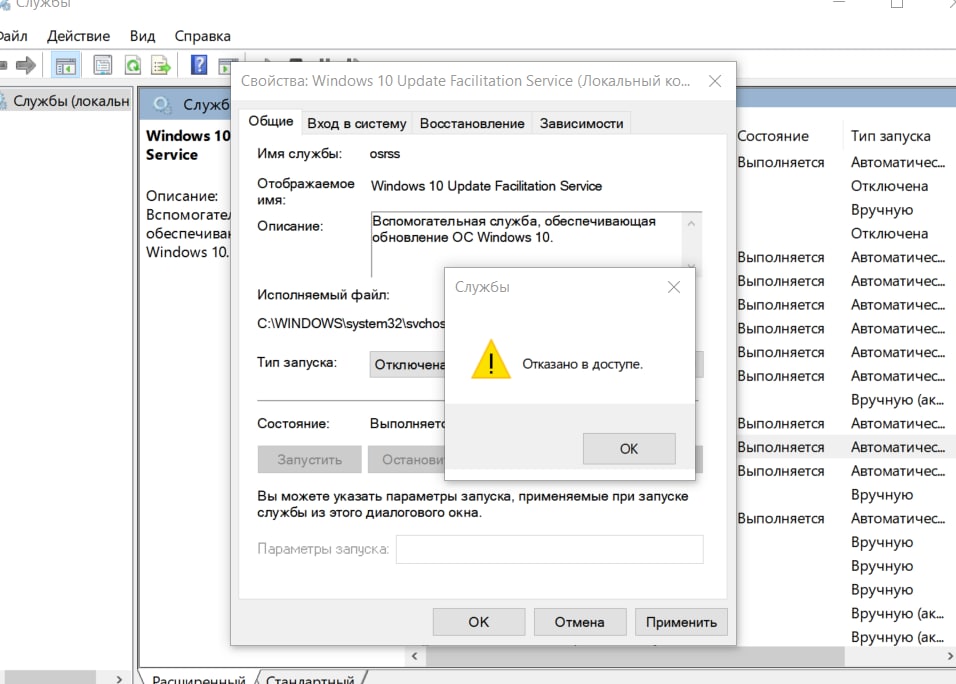Click Отмена in the properties dialog
This screenshot has height=684, width=956.
tap(579, 622)
